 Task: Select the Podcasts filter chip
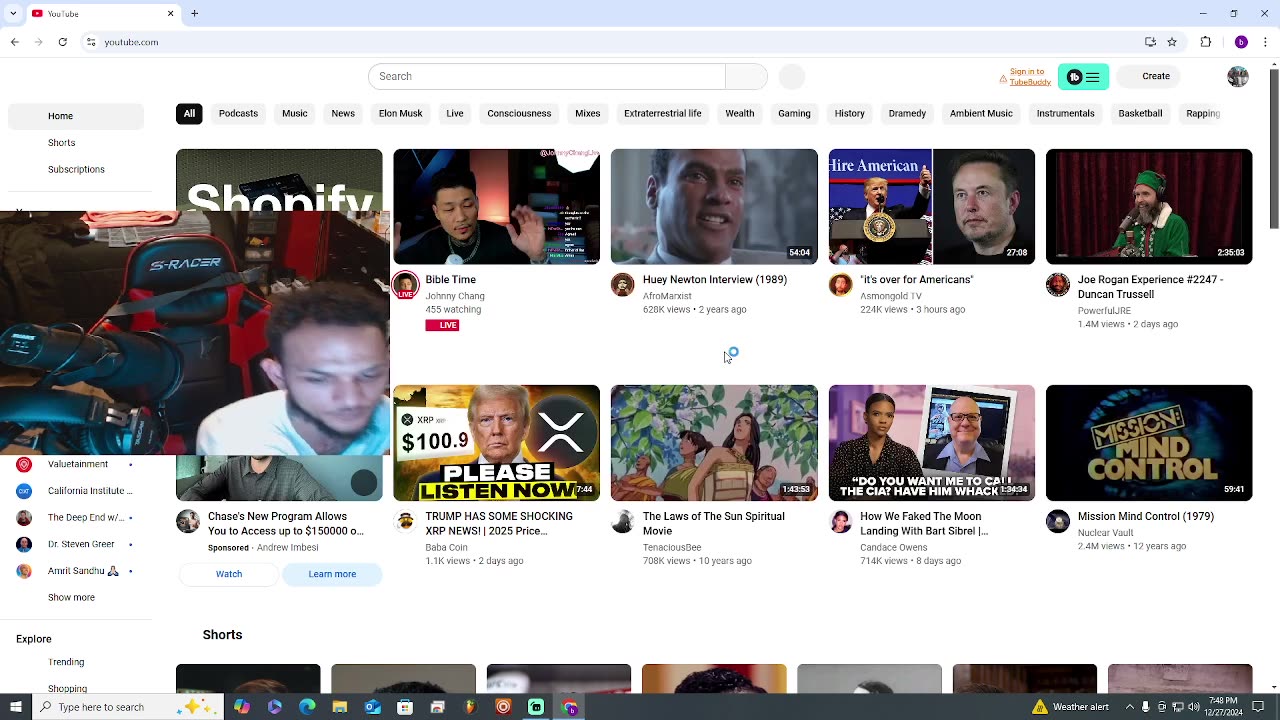pos(238,113)
